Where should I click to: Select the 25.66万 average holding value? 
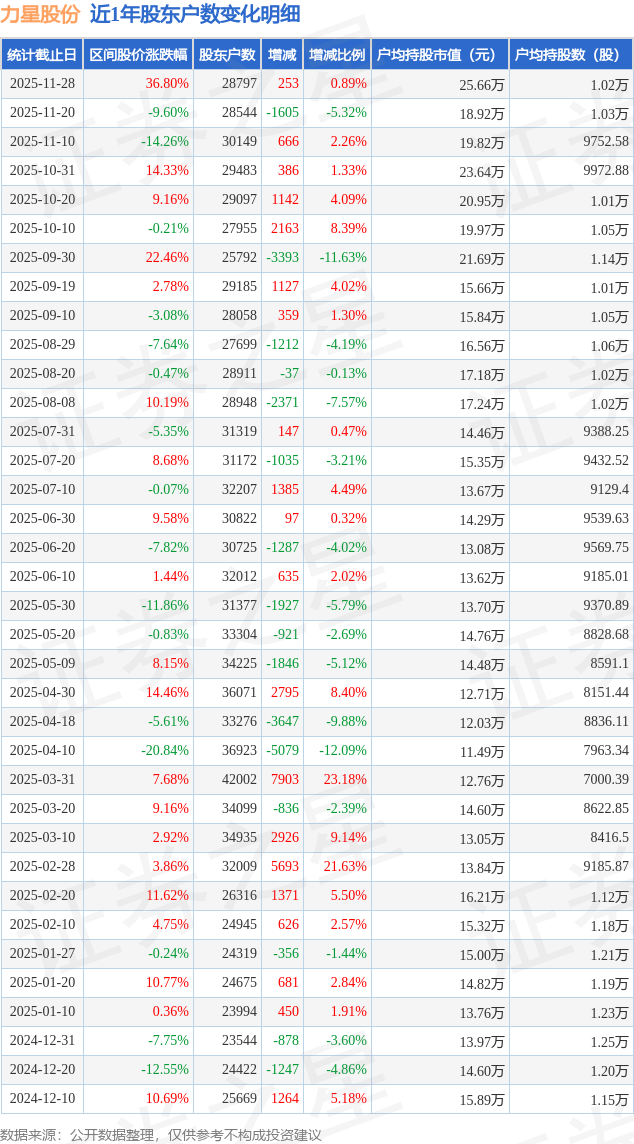(481, 85)
